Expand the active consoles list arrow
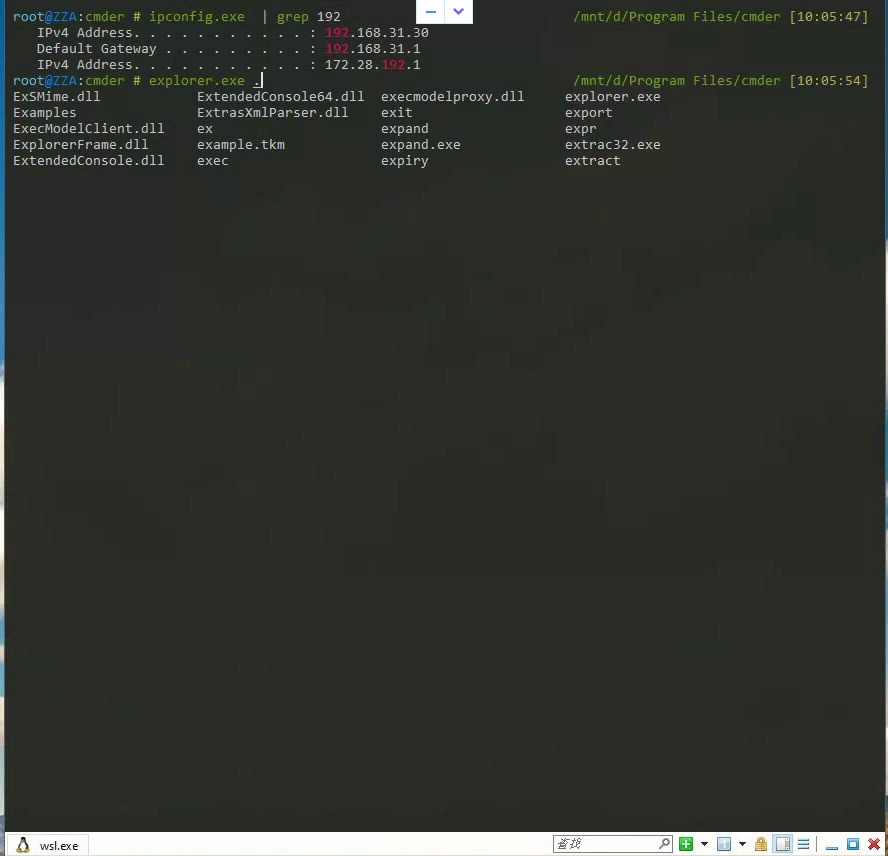The height and width of the screenshot is (856, 888). coord(742,844)
